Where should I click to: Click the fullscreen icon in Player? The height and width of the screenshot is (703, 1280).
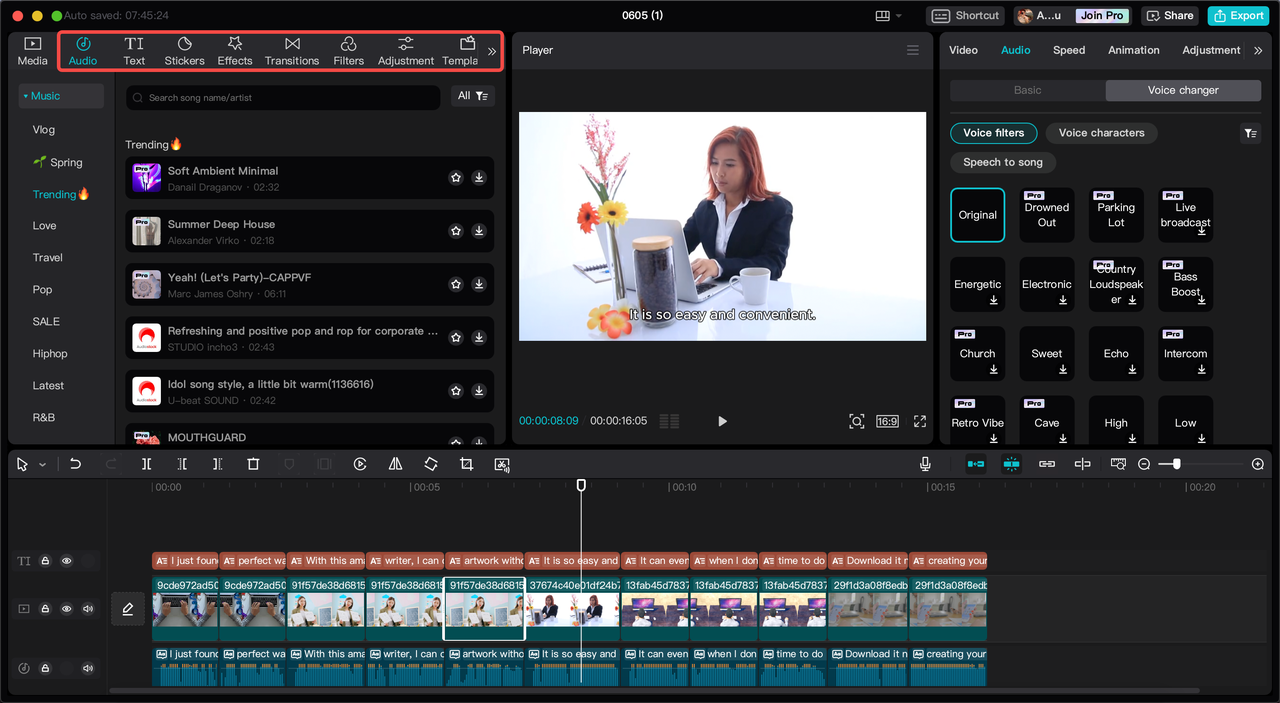pyautogui.click(x=920, y=421)
